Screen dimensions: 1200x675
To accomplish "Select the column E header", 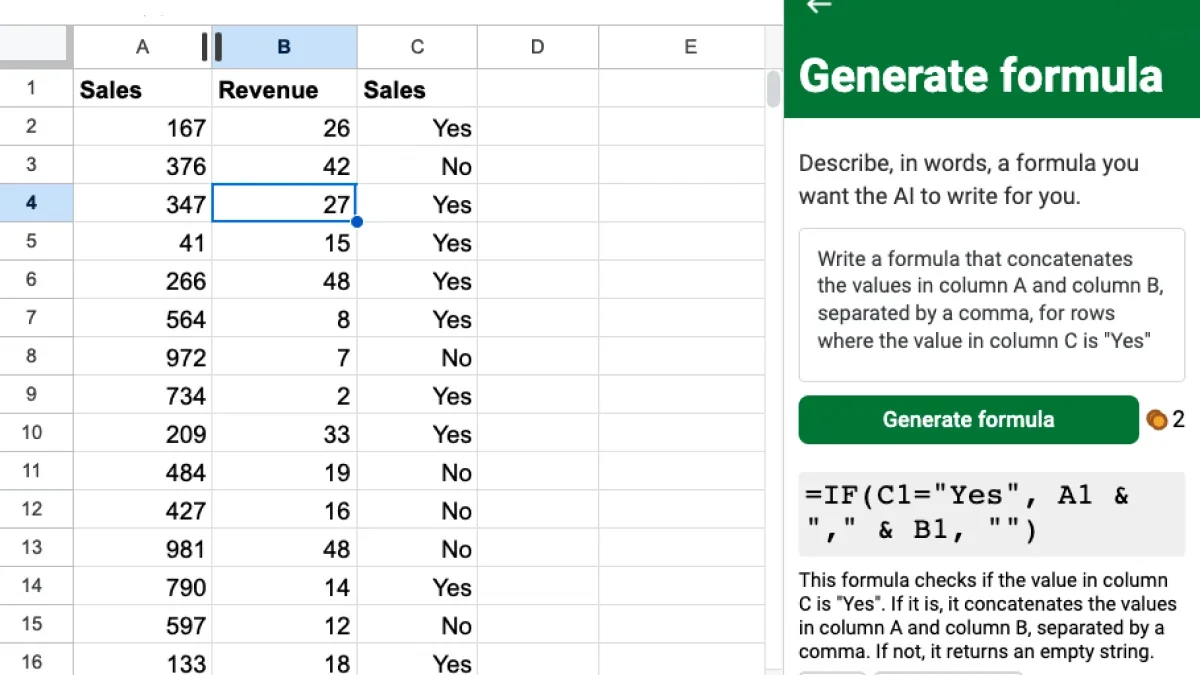I will tap(690, 47).
